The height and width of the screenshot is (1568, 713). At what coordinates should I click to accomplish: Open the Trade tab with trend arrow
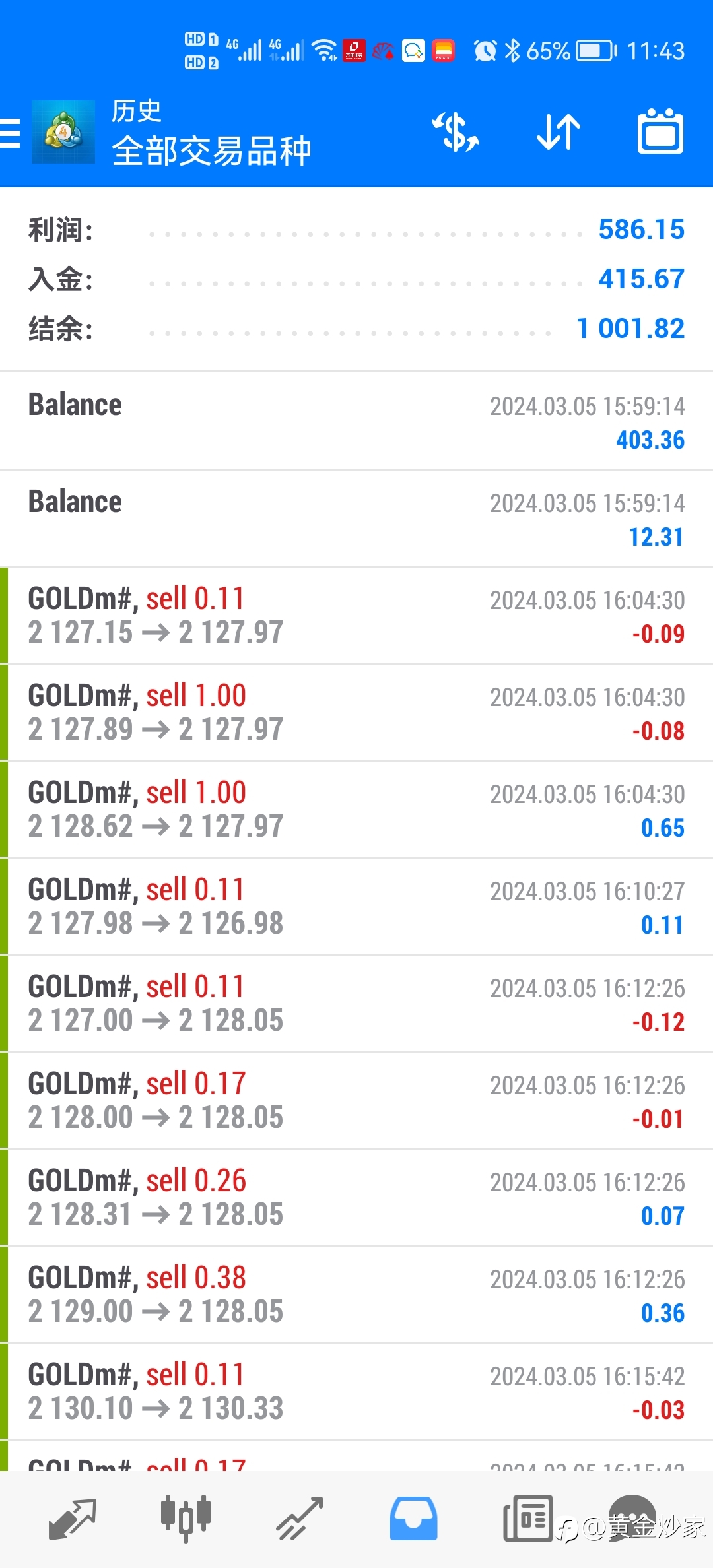click(300, 1519)
